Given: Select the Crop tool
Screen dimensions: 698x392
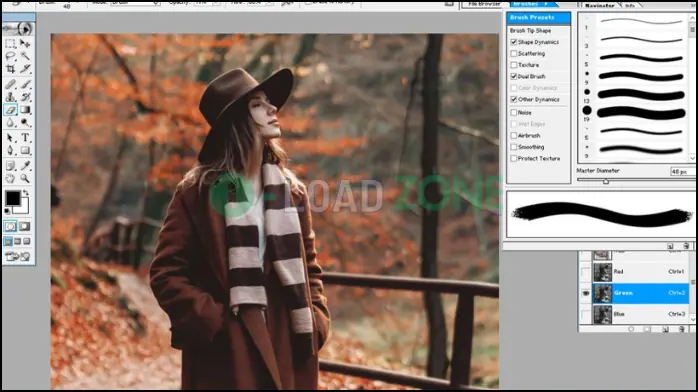Looking at the screenshot, I should pos(11,69).
